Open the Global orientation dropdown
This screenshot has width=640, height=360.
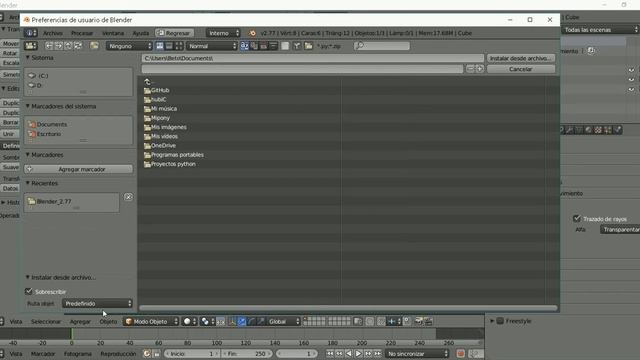pos(283,321)
